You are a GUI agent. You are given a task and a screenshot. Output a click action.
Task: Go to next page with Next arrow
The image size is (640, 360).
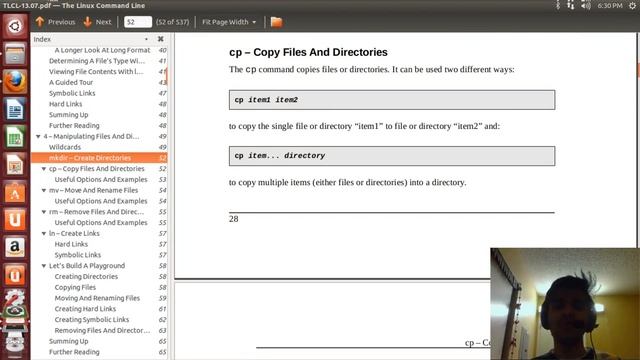(x=97, y=22)
